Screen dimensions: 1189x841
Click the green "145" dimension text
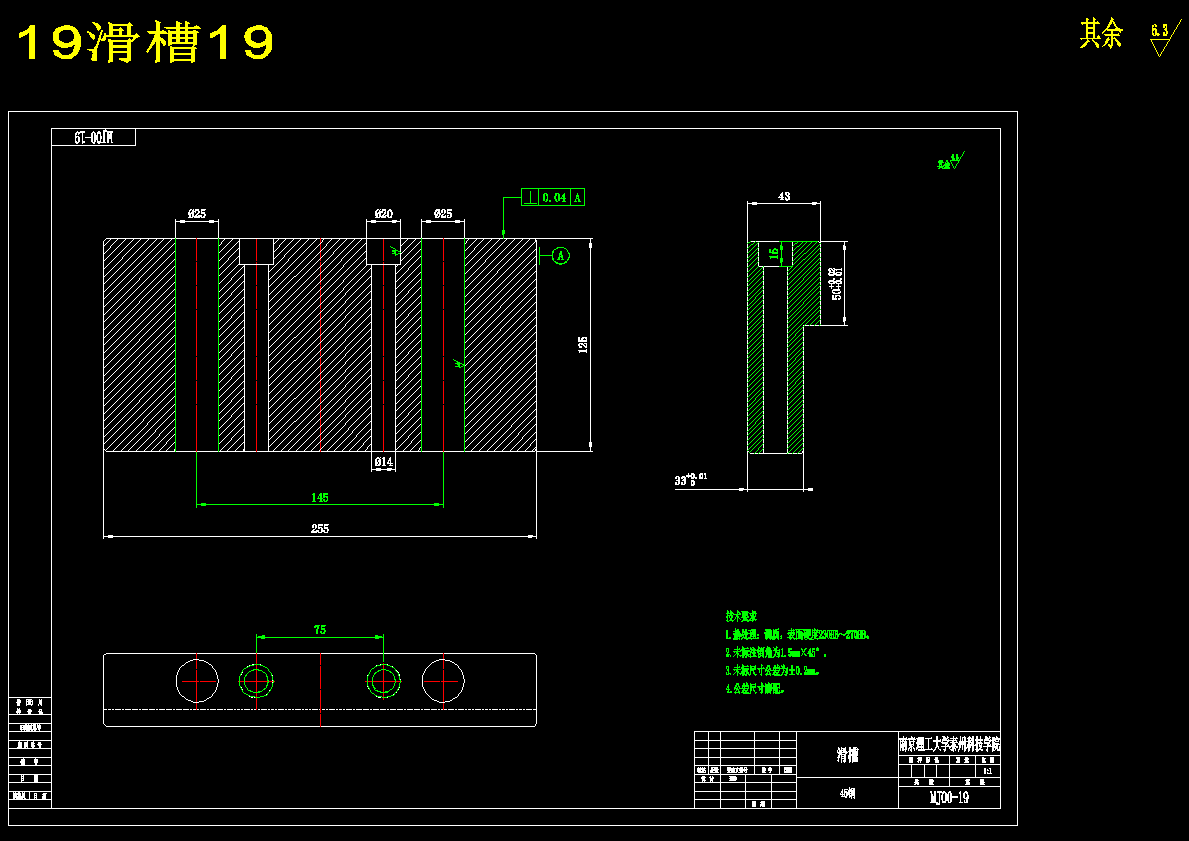320,497
